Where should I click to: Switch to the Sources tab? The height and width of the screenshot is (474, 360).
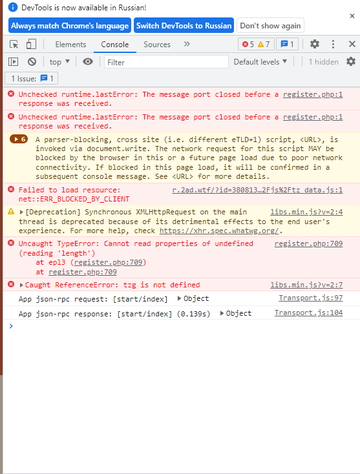[x=157, y=44]
